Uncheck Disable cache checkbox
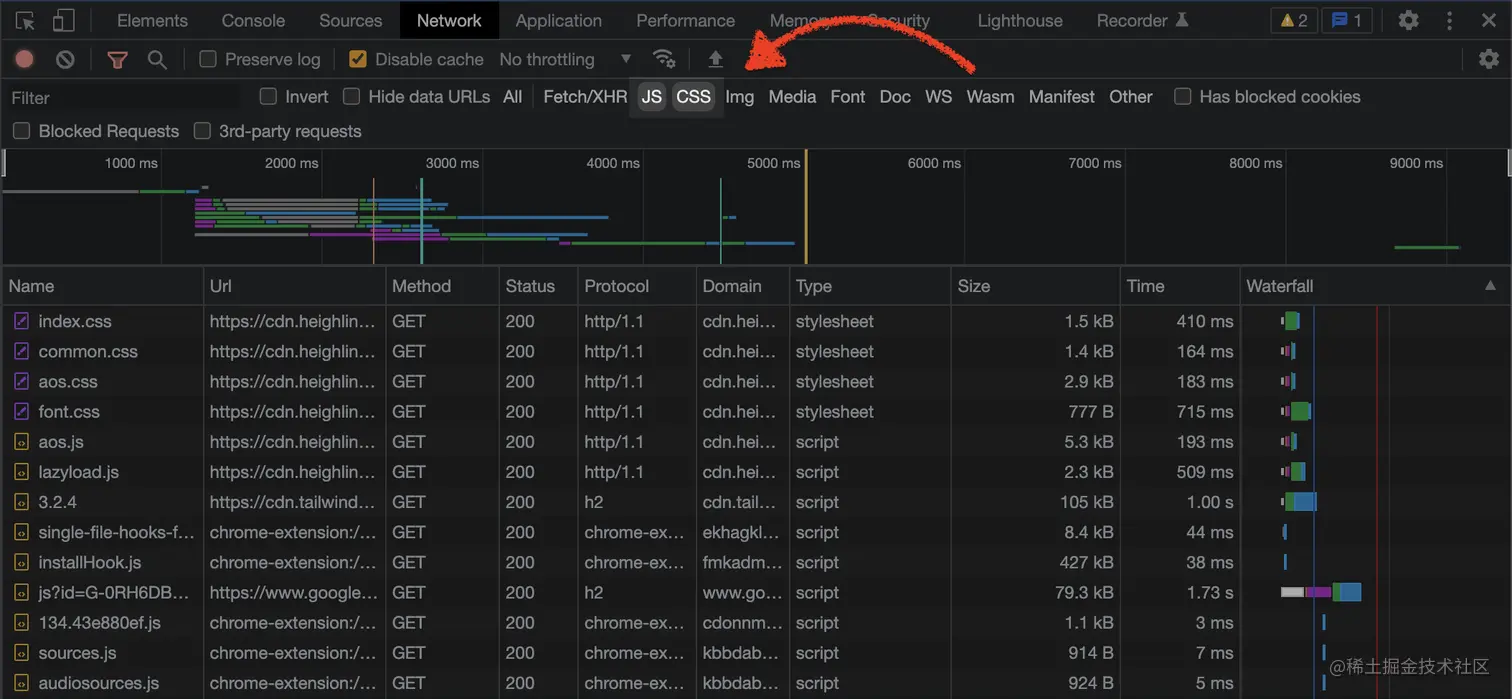The width and height of the screenshot is (1512, 699). [x=358, y=59]
